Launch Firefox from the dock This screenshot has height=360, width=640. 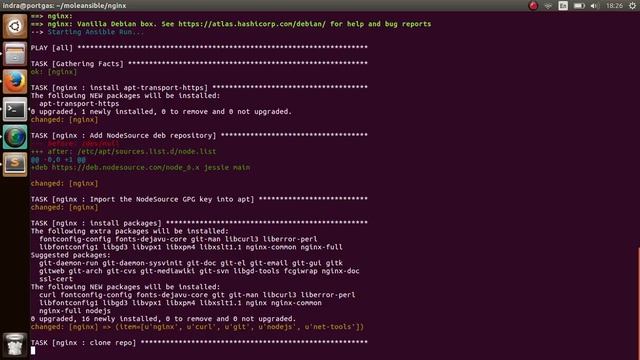click(15, 81)
